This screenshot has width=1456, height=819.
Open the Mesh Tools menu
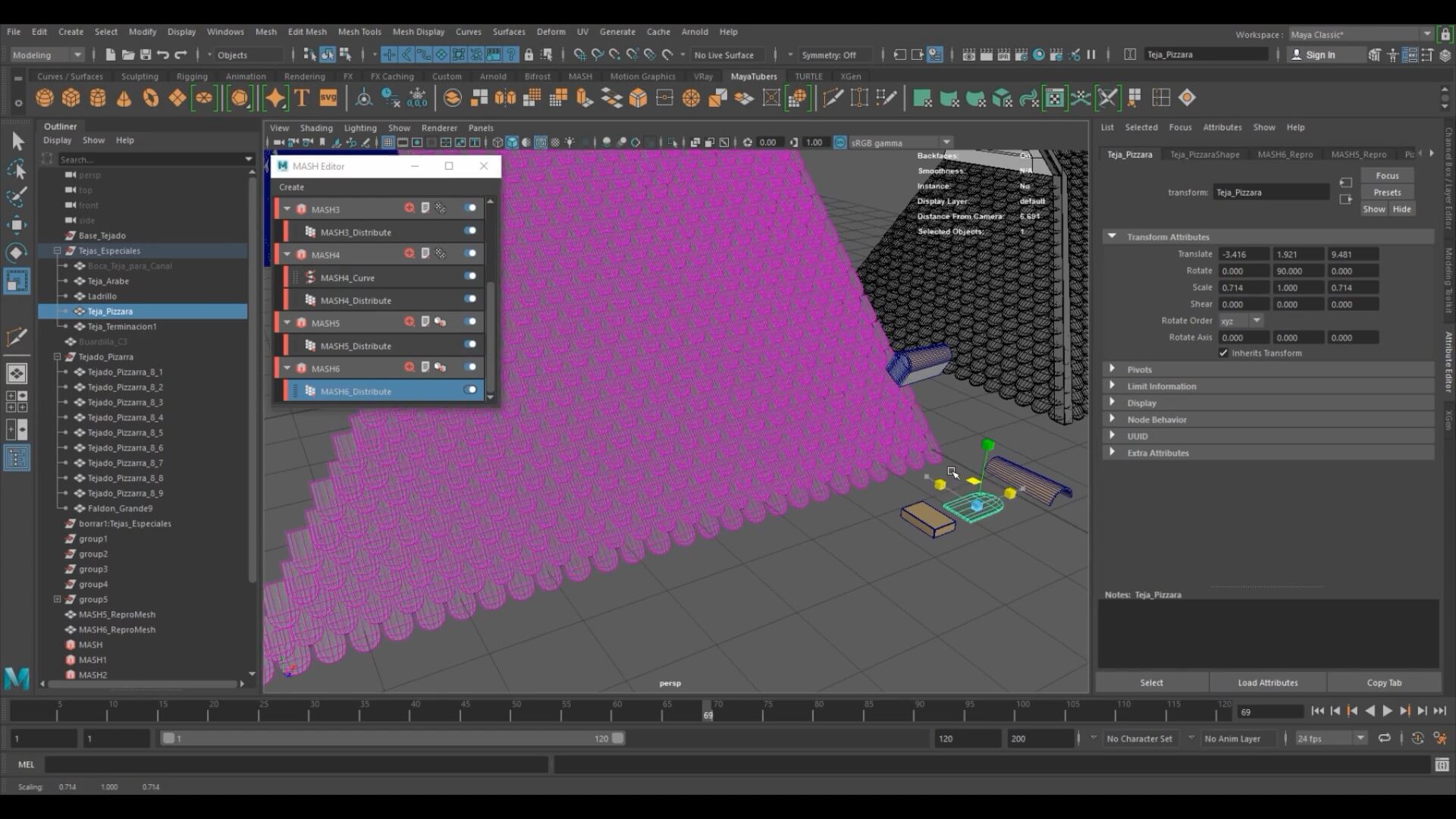[x=359, y=32]
